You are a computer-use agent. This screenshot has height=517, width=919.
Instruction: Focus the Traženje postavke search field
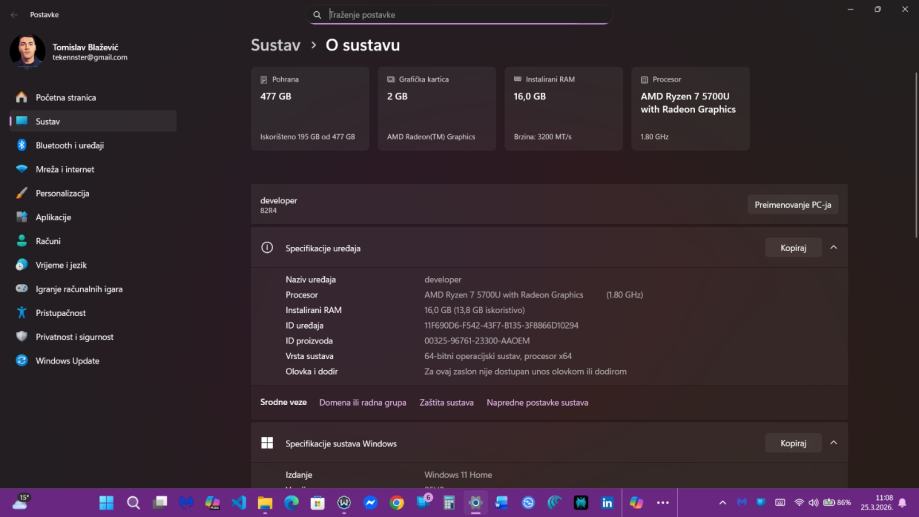(x=460, y=15)
